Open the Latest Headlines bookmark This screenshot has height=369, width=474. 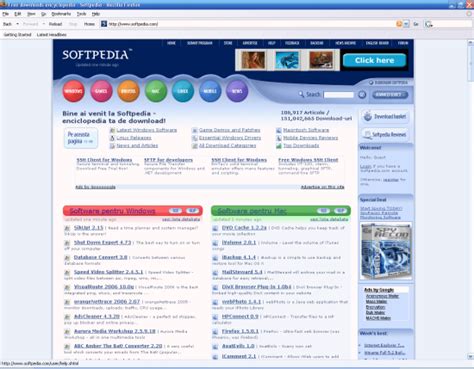pyautogui.click(x=51, y=35)
